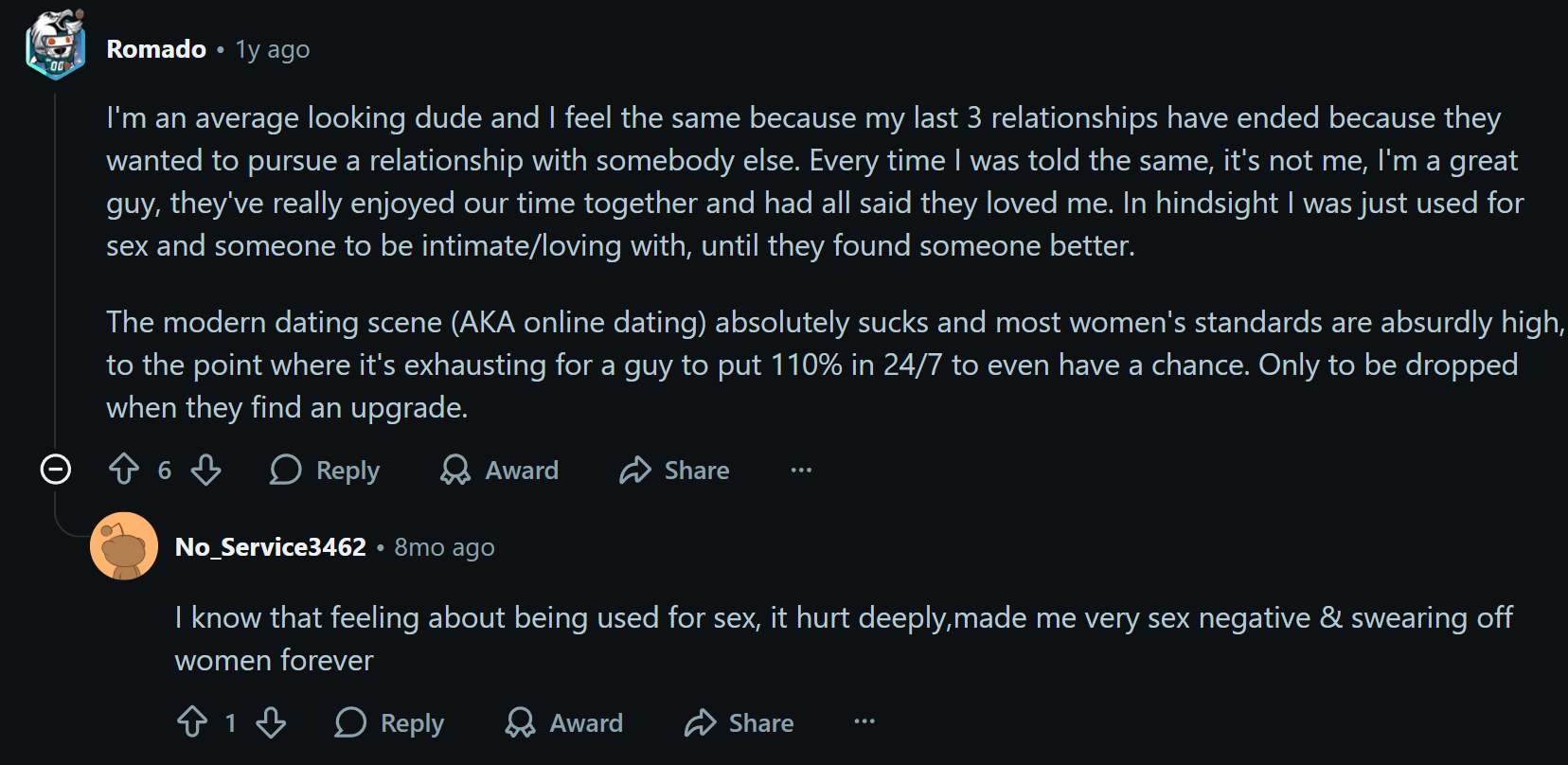Screen dimensions: 1568x765
Task: Upvote Romado's comment
Action: click(124, 470)
